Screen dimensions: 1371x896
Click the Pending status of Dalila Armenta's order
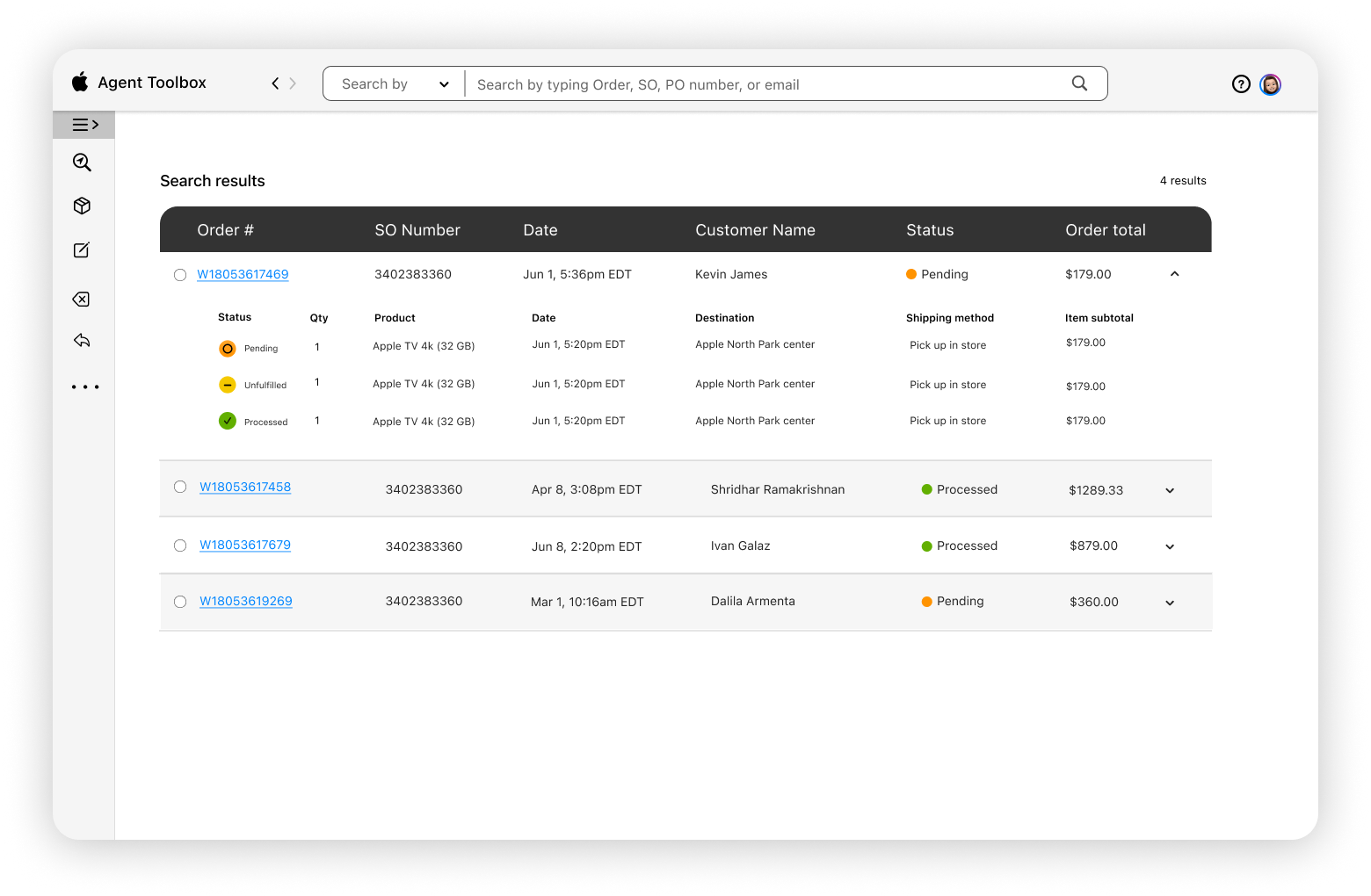953,601
